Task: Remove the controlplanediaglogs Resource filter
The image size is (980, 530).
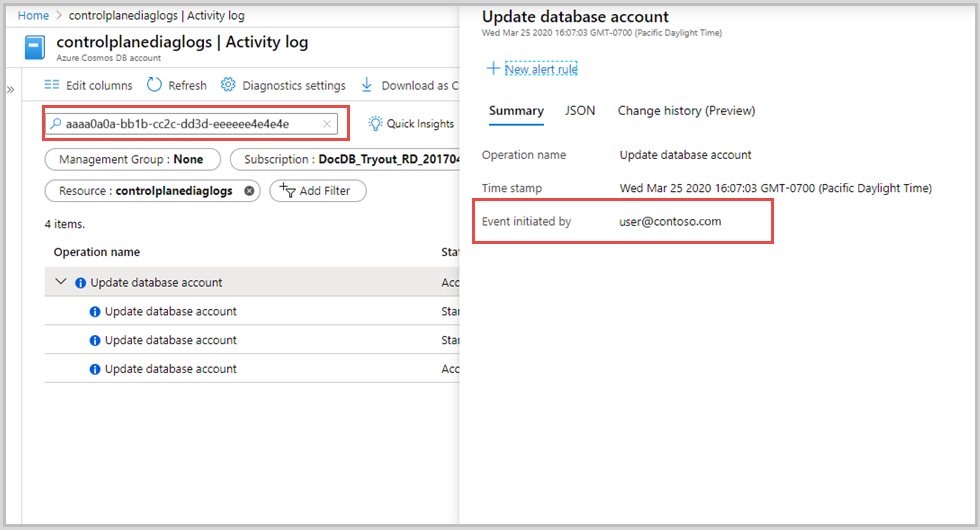Action: pos(250,190)
